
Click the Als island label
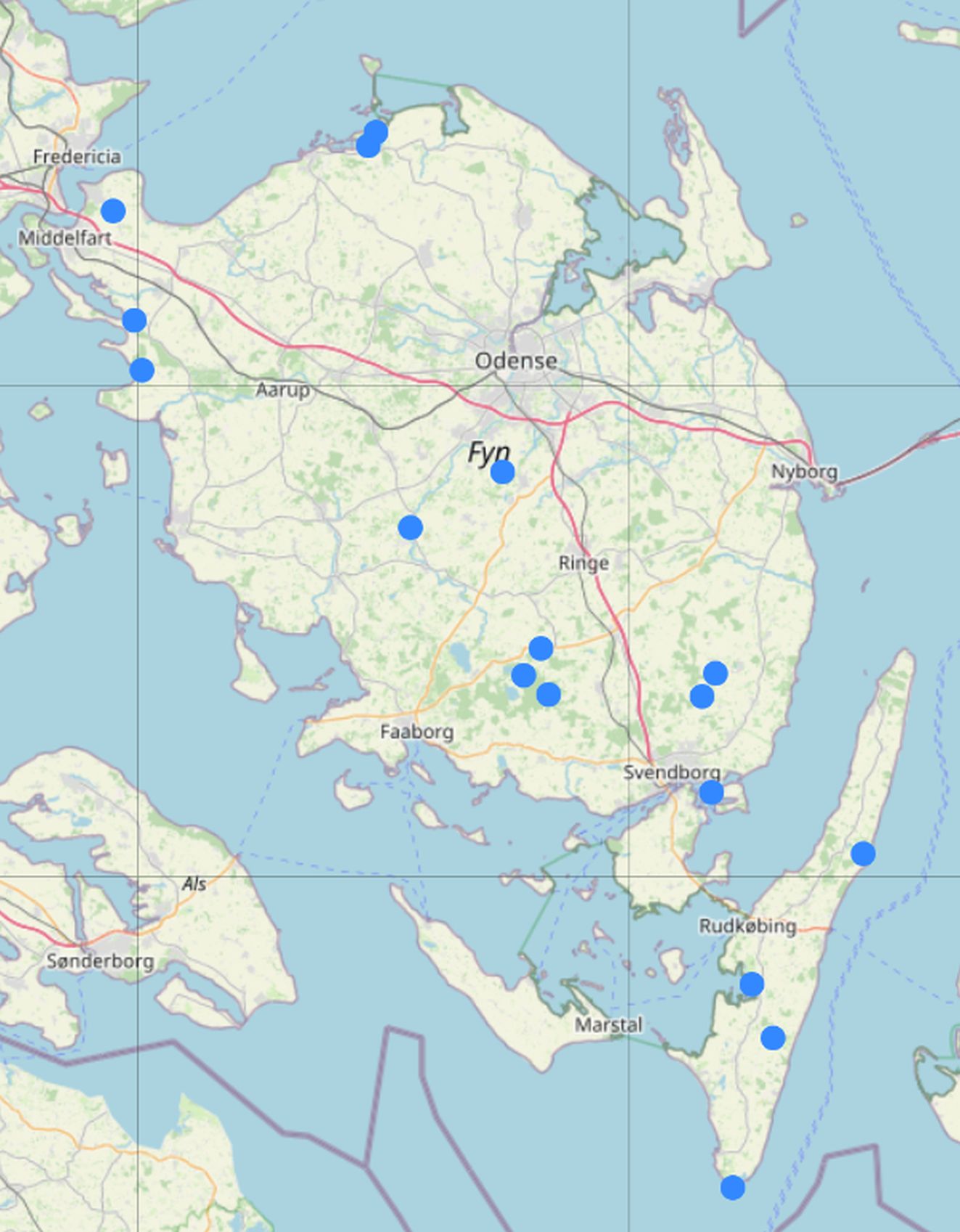194,884
